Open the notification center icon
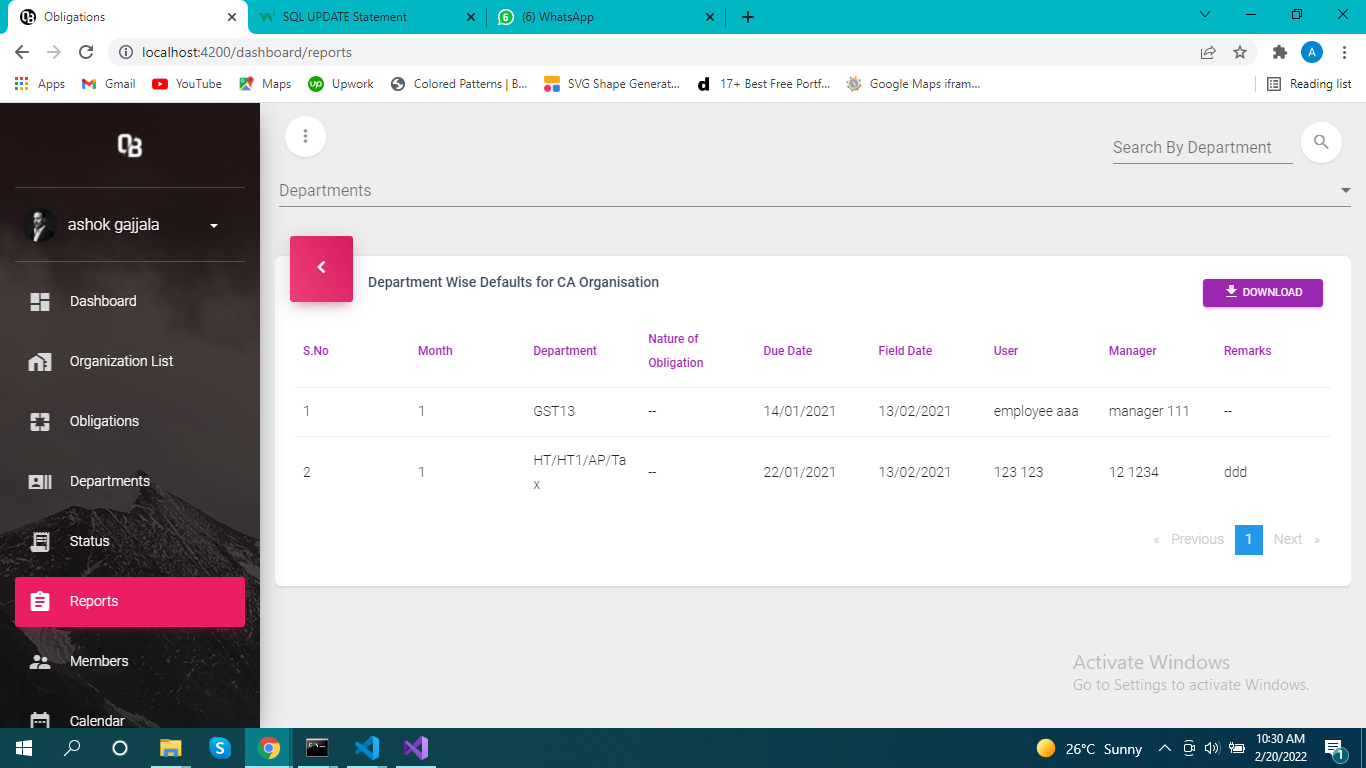The height and width of the screenshot is (768, 1366). pyautogui.click(x=1335, y=748)
